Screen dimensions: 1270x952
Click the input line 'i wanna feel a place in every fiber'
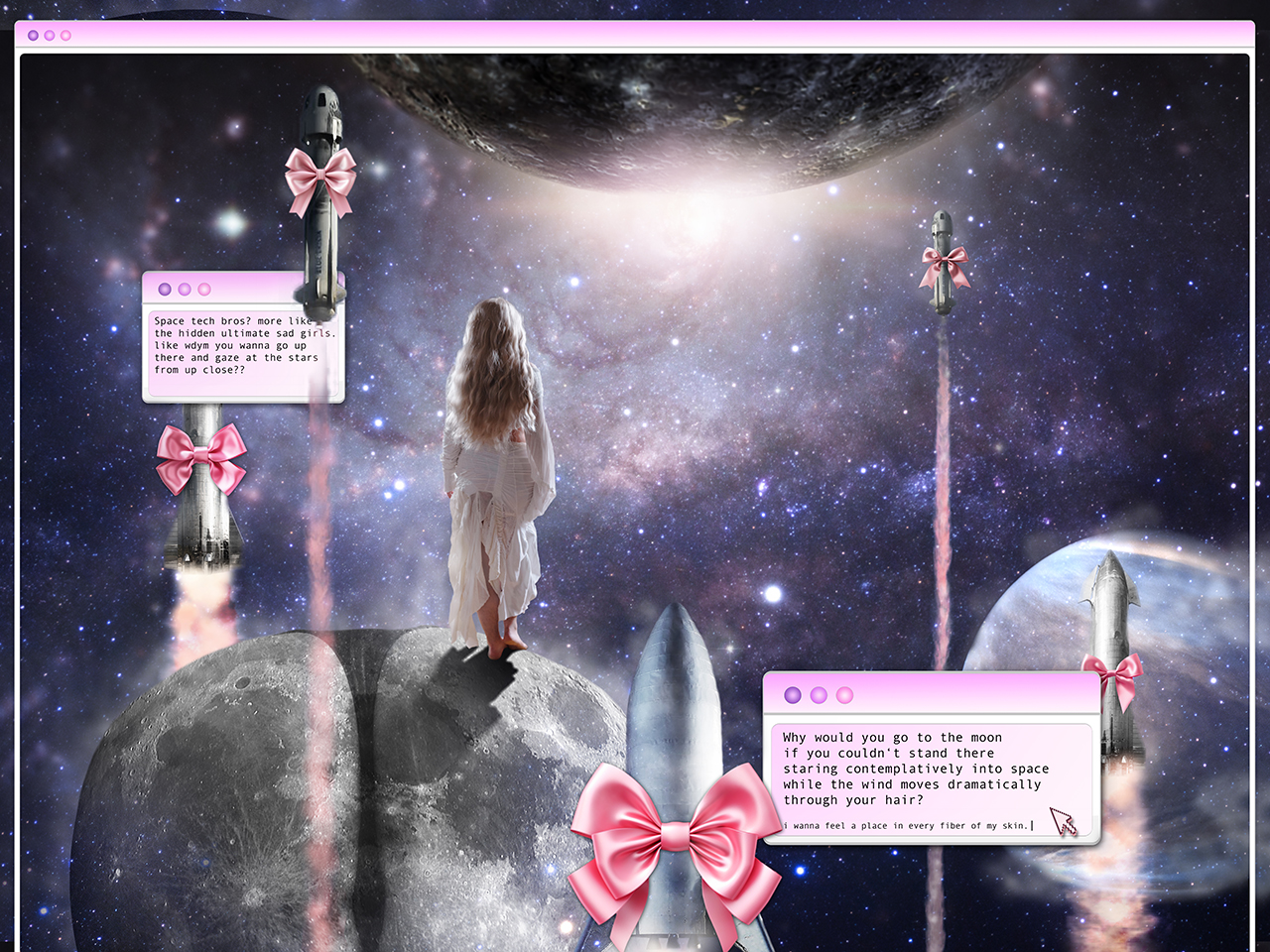click(907, 825)
